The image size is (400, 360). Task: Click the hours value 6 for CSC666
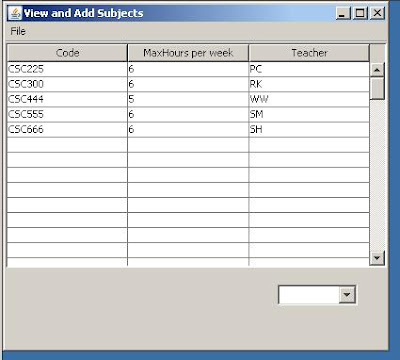tap(188, 129)
